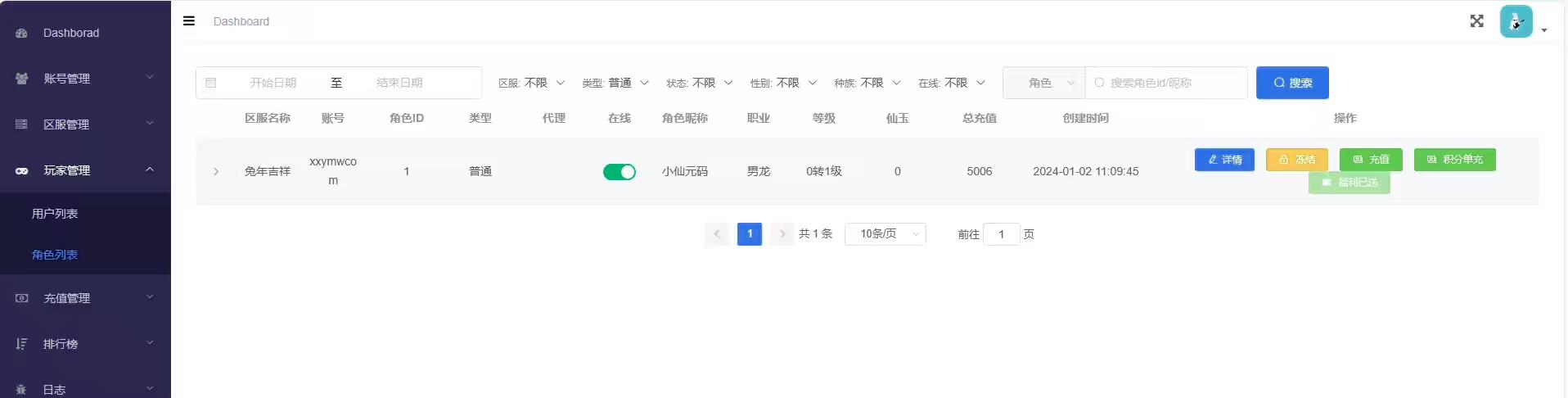Select the 开始日期 start date field
The height and width of the screenshot is (398, 1568).
273,83
